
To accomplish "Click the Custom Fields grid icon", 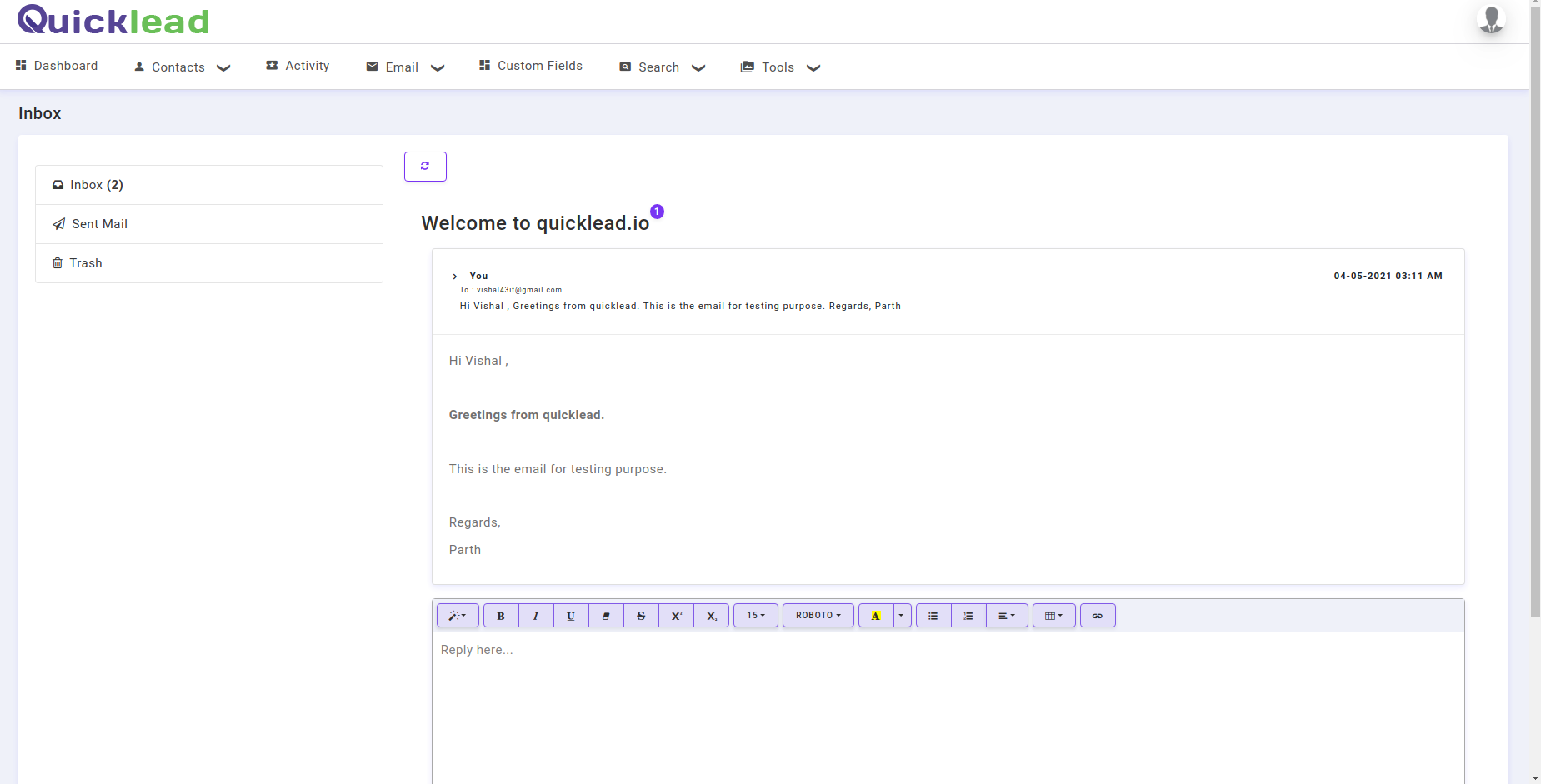I will (x=484, y=65).
